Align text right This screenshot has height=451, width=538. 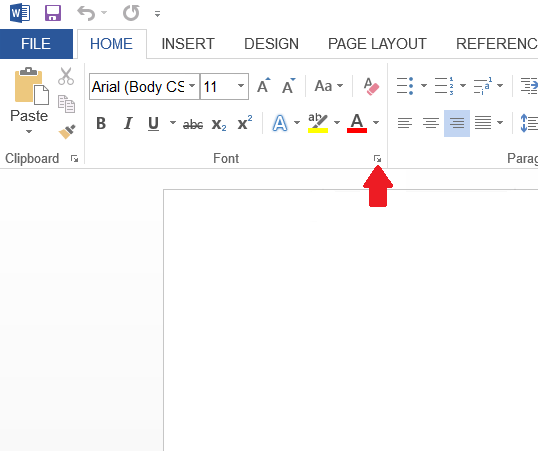point(457,123)
